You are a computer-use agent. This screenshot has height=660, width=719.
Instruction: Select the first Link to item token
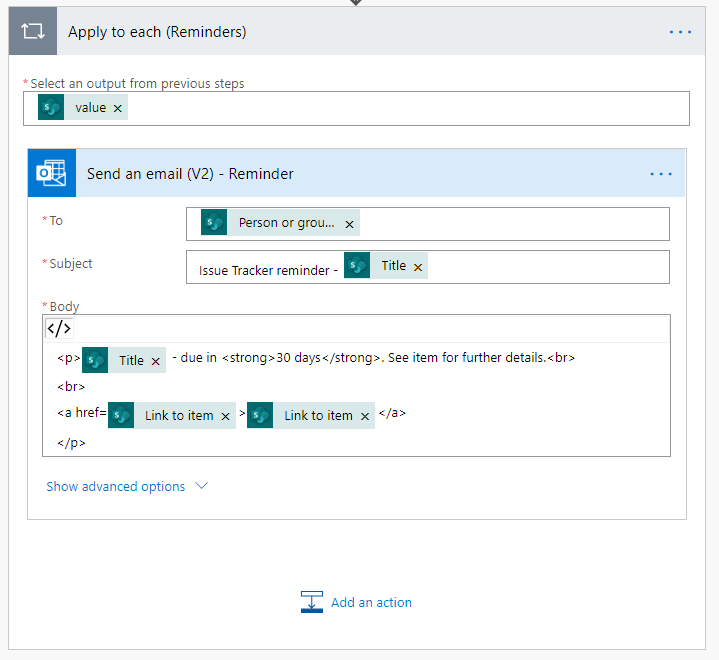pos(178,416)
